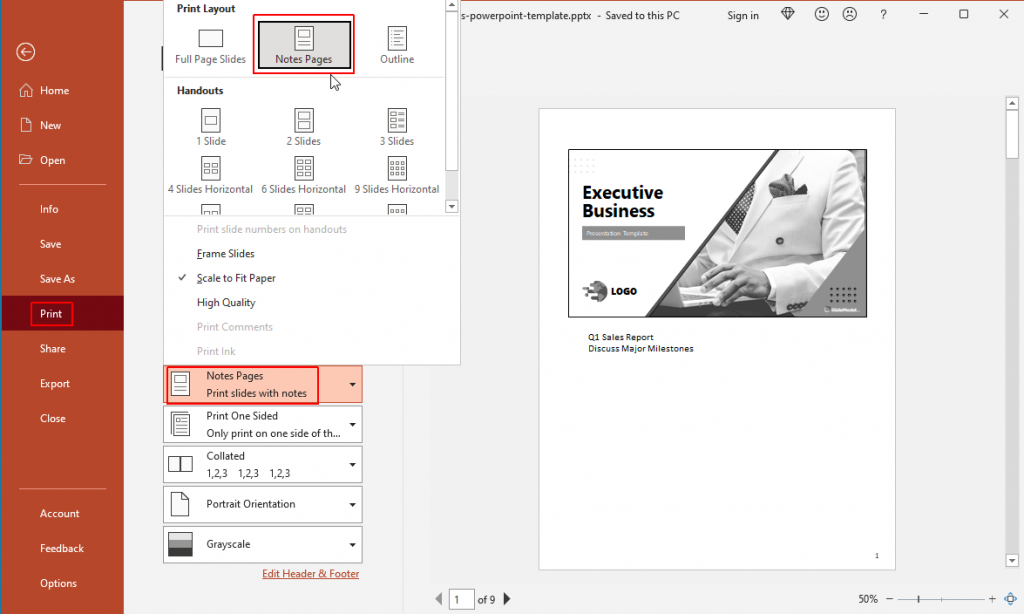Image resolution: width=1024 pixels, height=614 pixels.
Task: Click Close in the sidebar
Action: 62,419
